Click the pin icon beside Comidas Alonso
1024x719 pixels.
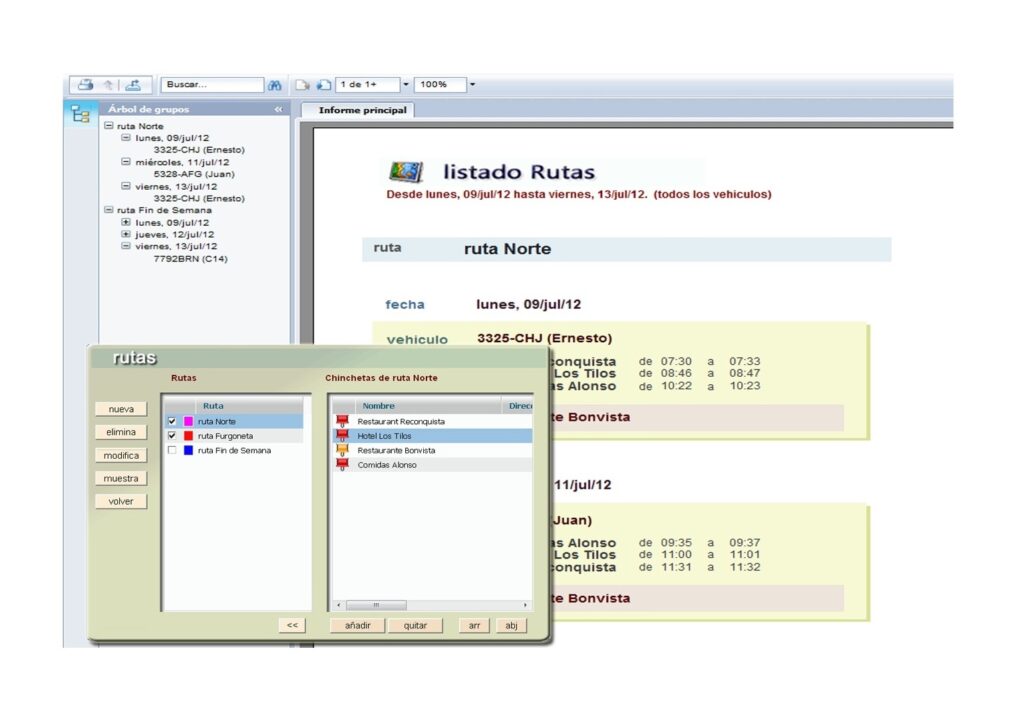[x=342, y=465]
